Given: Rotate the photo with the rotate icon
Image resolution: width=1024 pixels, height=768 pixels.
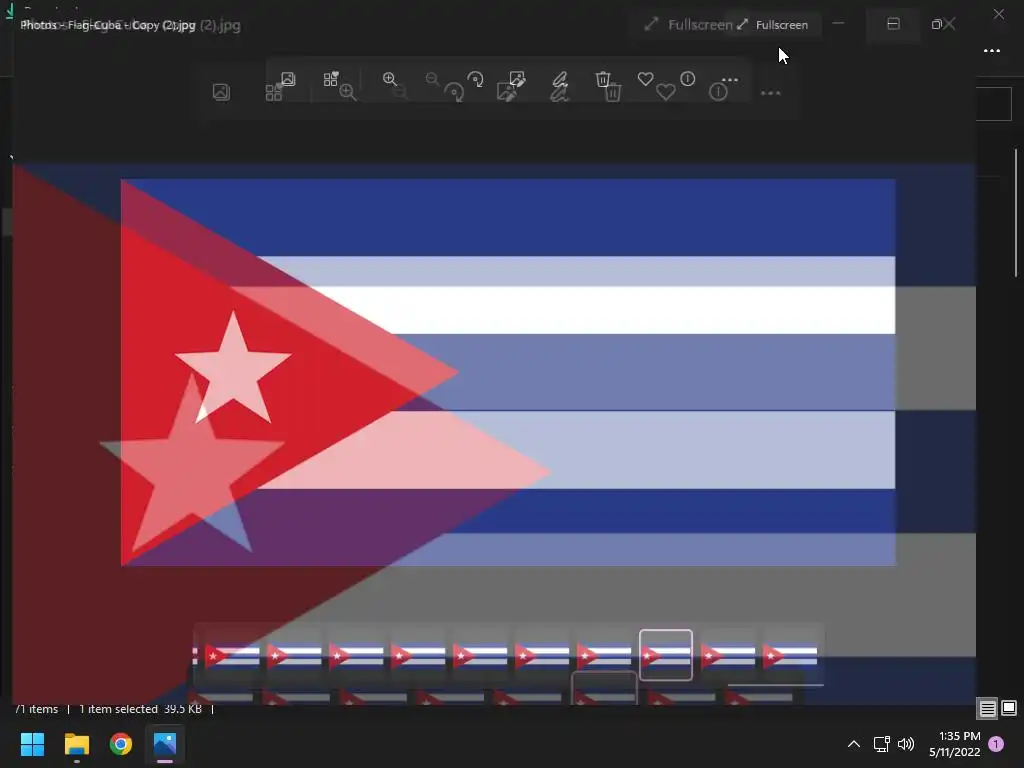Looking at the screenshot, I should [476, 80].
